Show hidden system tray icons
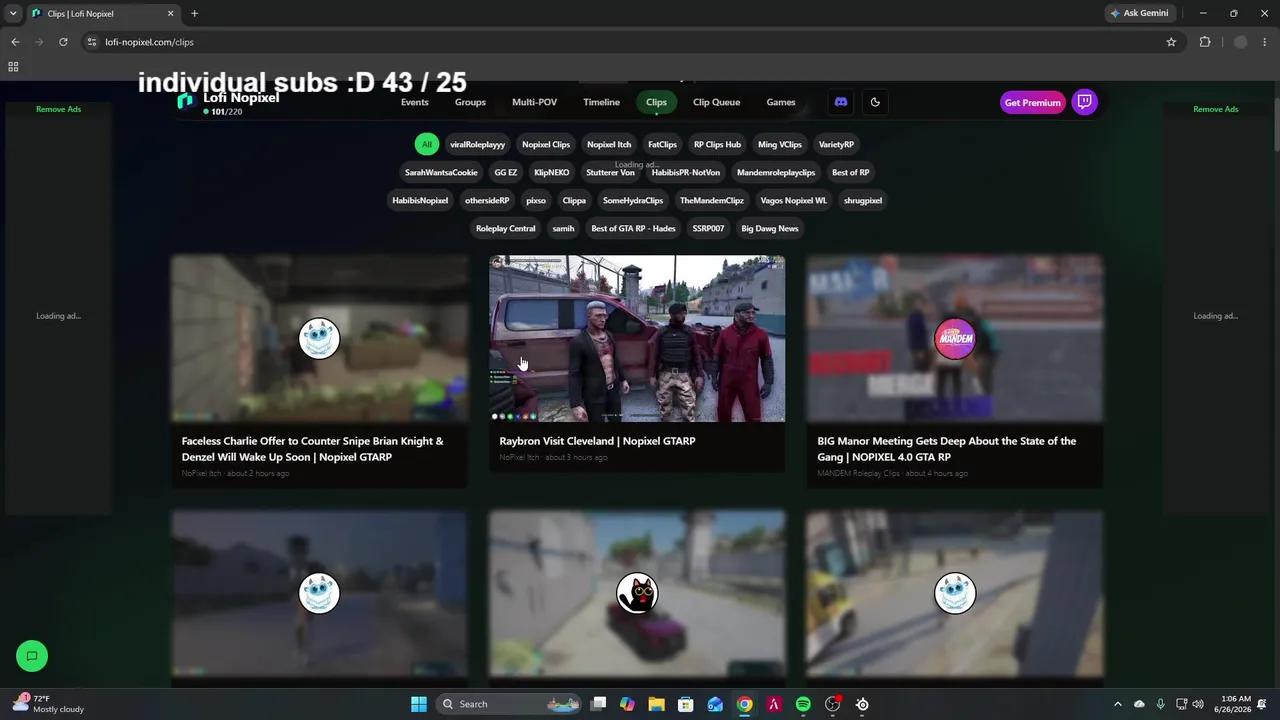The width and height of the screenshot is (1280, 720). point(1118,704)
